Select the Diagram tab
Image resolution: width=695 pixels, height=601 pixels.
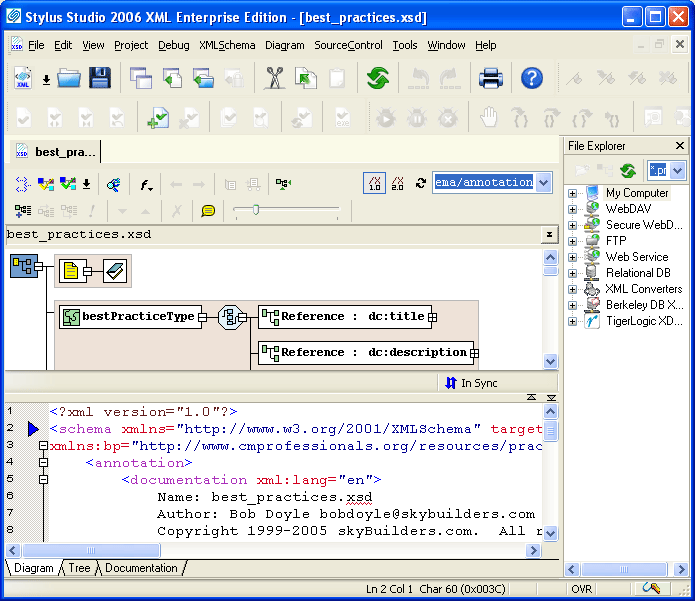point(34,568)
